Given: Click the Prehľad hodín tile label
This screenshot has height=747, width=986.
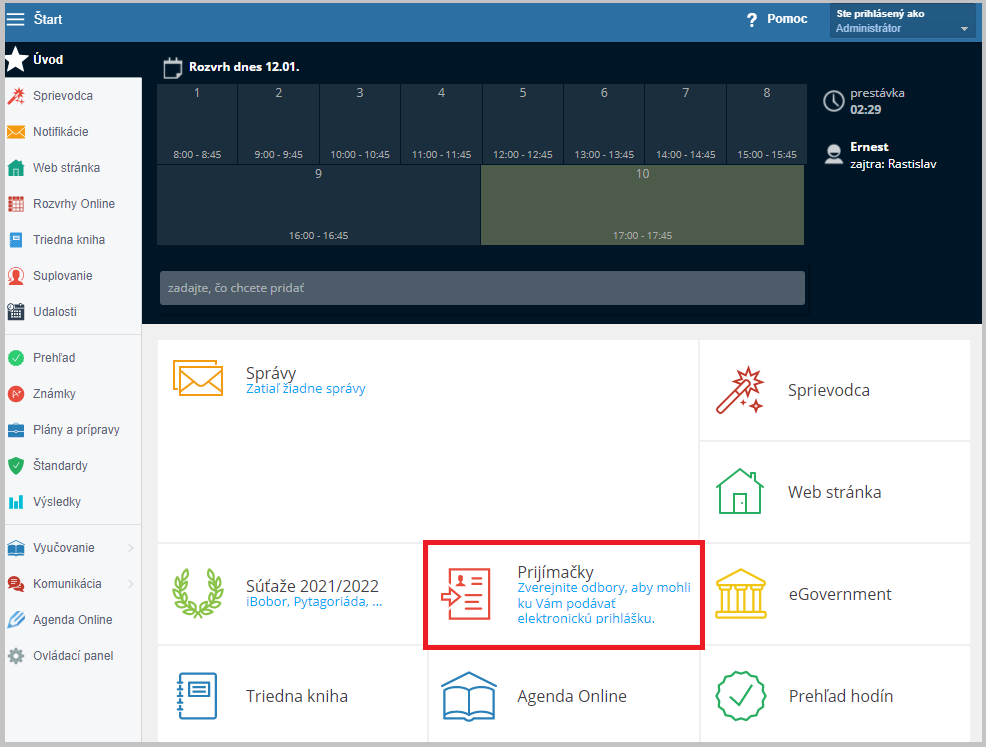Looking at the screenshot, I should (x=841, y=697).
